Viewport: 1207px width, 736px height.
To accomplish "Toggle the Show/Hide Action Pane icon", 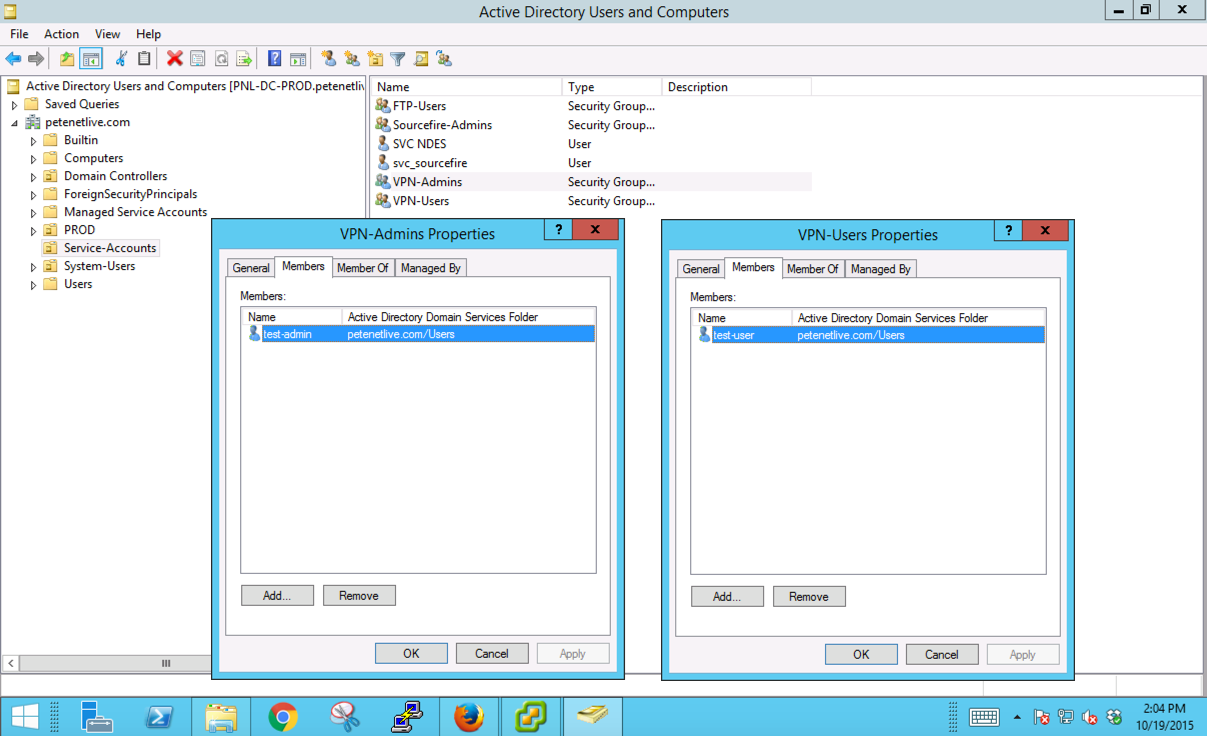I will click(298, 59).
